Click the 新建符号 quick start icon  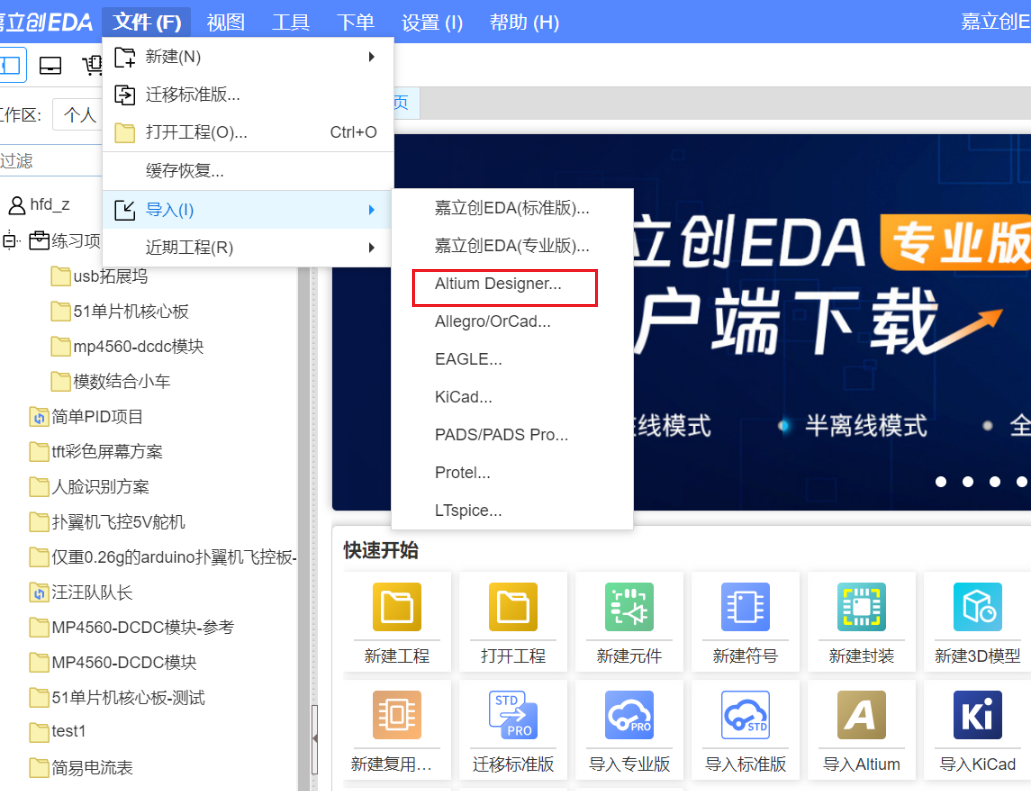(x=745, y=606)
